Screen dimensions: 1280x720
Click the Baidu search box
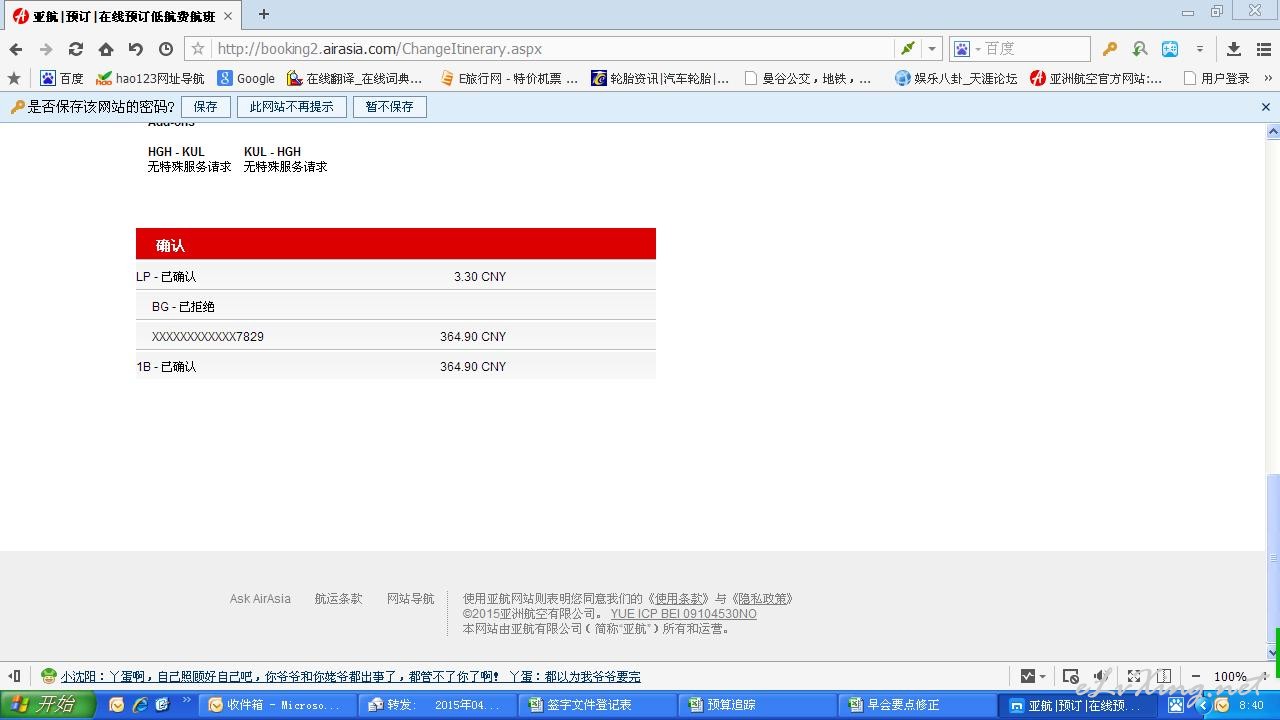[1035, 49]
